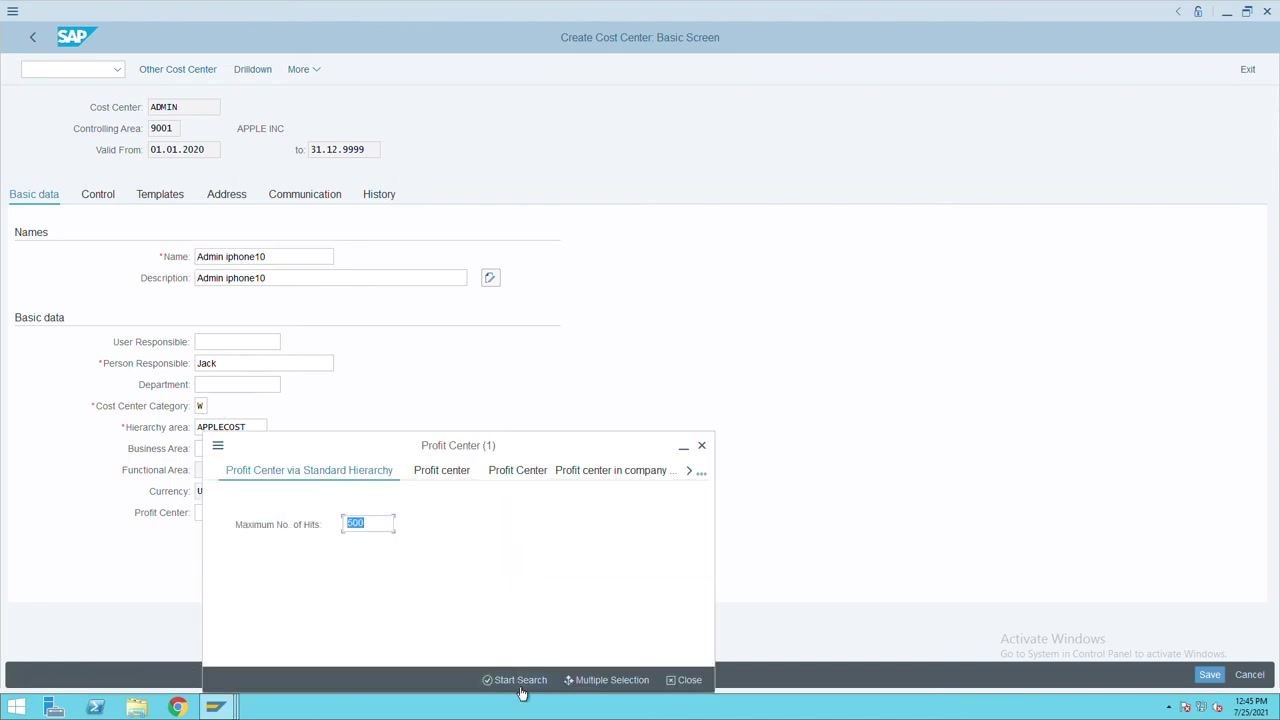The image size is (1280, 720).
Task: Show hidden system tray icons
Action: (x=1168, y=708)
